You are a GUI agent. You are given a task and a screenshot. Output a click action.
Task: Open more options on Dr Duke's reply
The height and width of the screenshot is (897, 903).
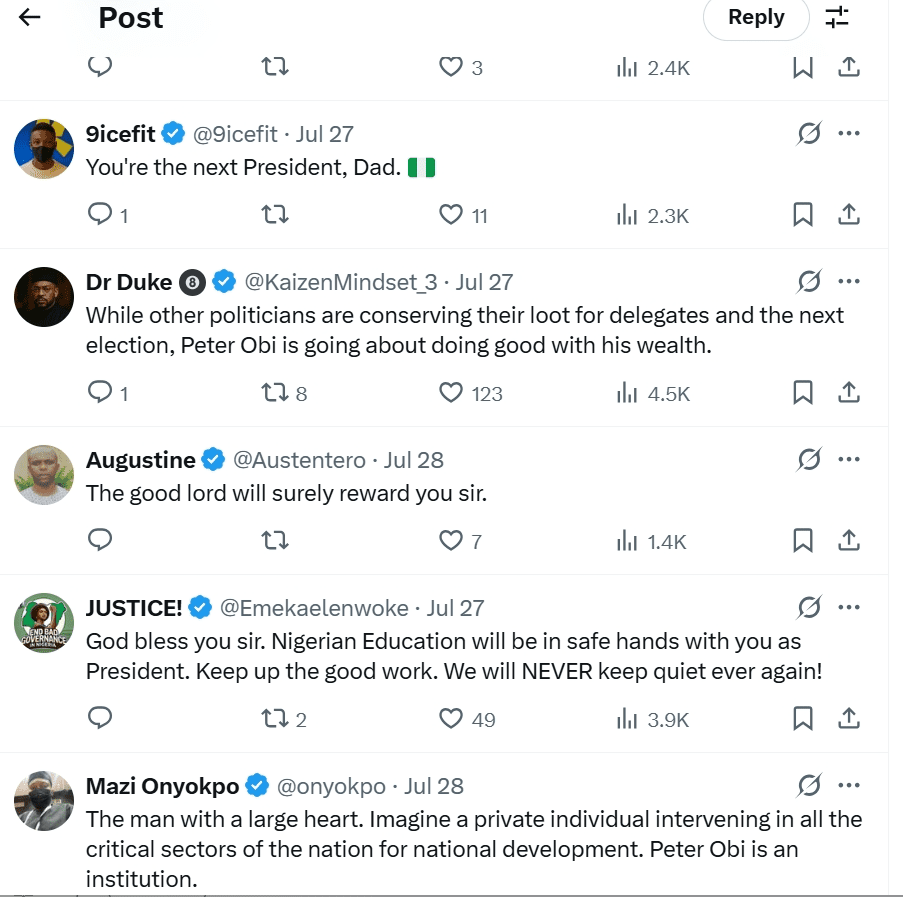coord(849,282)
